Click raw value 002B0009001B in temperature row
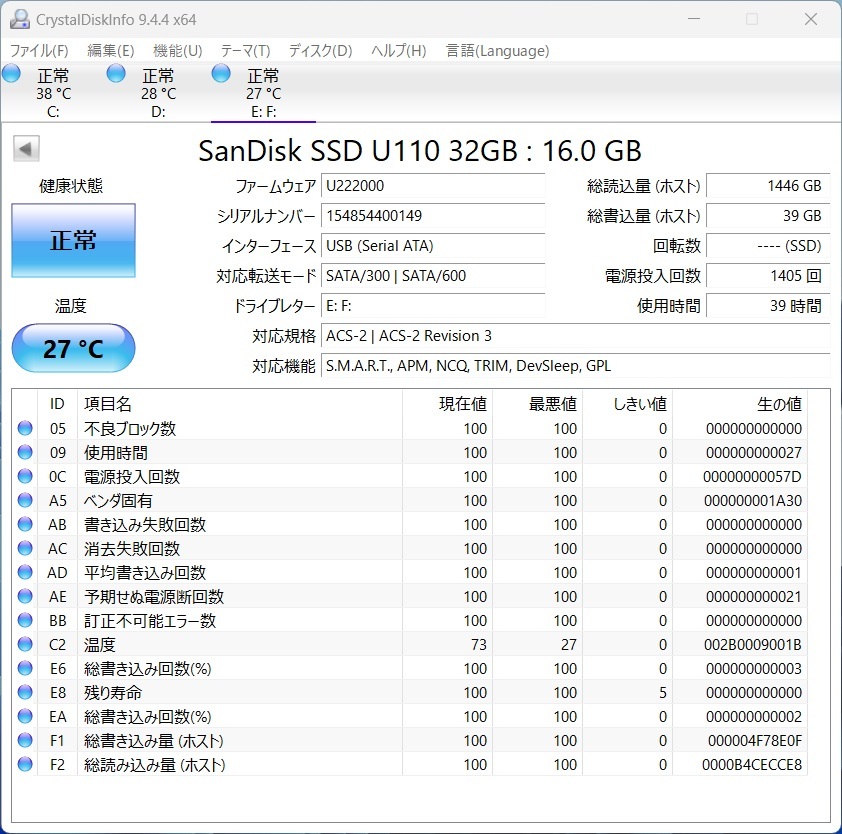 752,644
